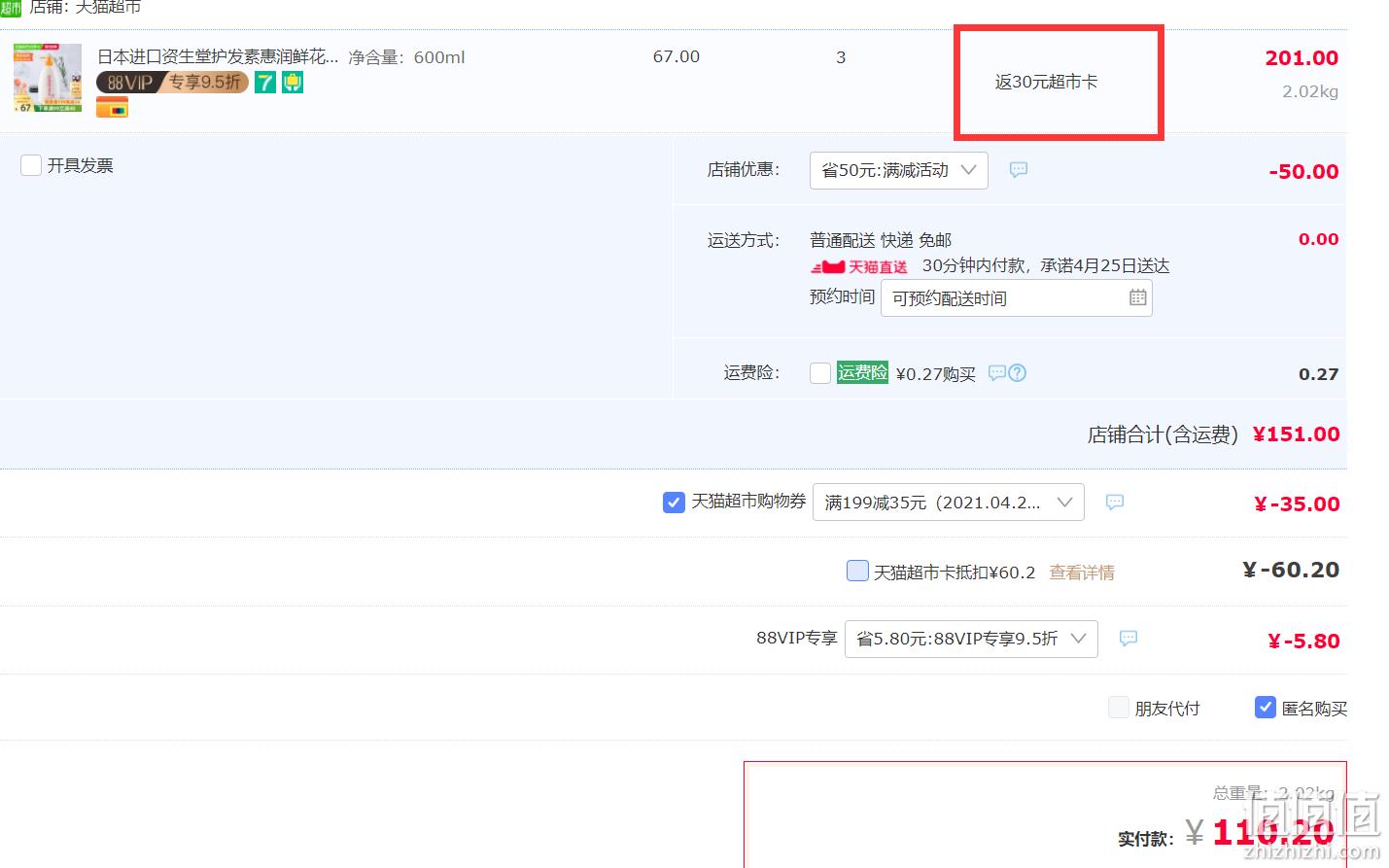The width and height of the screenshot is (1389, 868).
Task: Click the 净含量: 600ml text
Action: click(406, 57)
